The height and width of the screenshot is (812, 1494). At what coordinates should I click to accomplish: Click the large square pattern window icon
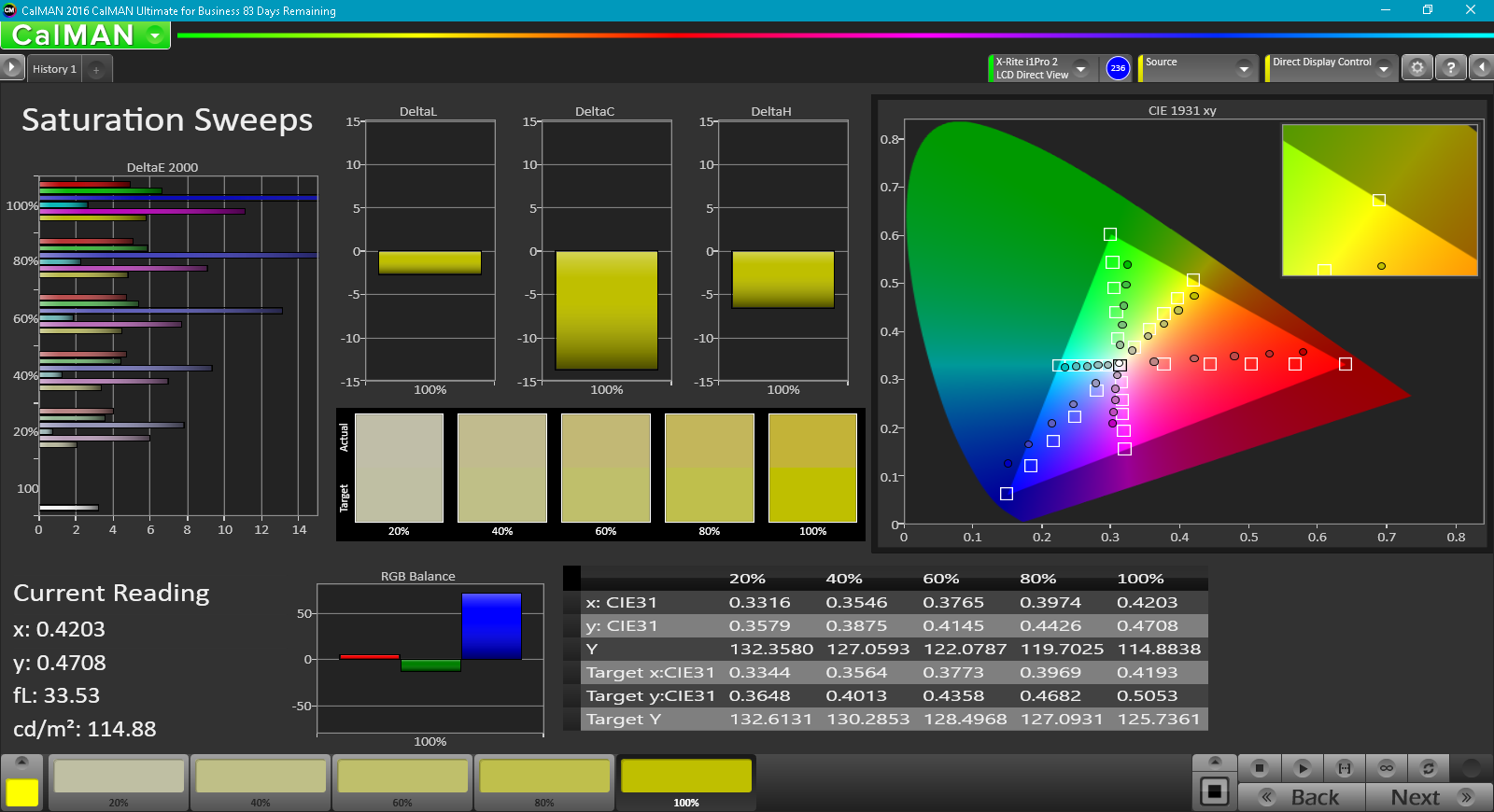[x=1214, y=791]
